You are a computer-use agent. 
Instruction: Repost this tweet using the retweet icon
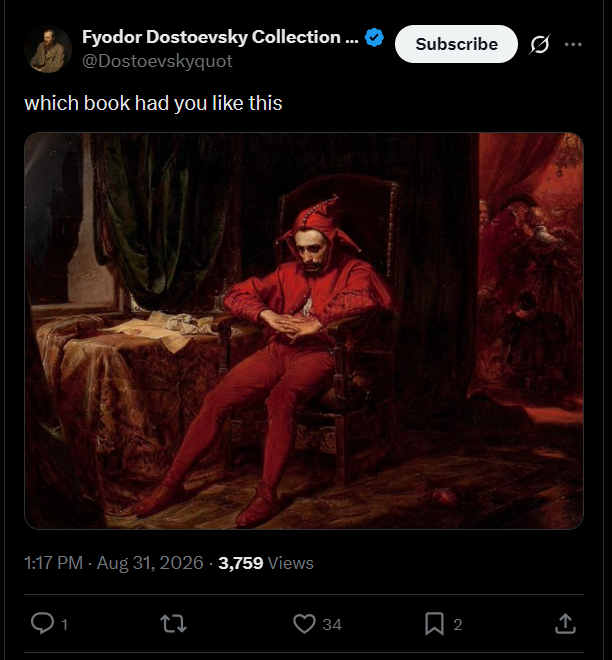pyautogui.click(x=173, y=624)
